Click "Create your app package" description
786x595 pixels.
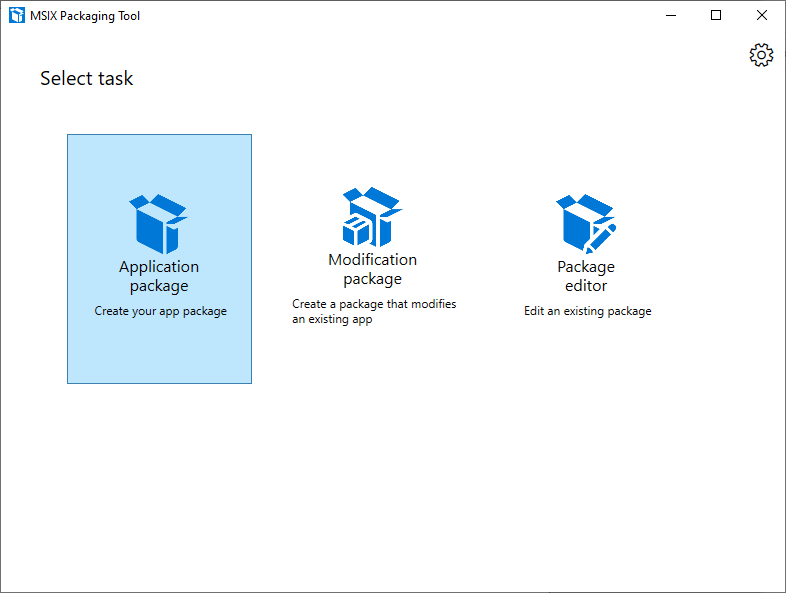pyautogui.click(x=160, y=311)
